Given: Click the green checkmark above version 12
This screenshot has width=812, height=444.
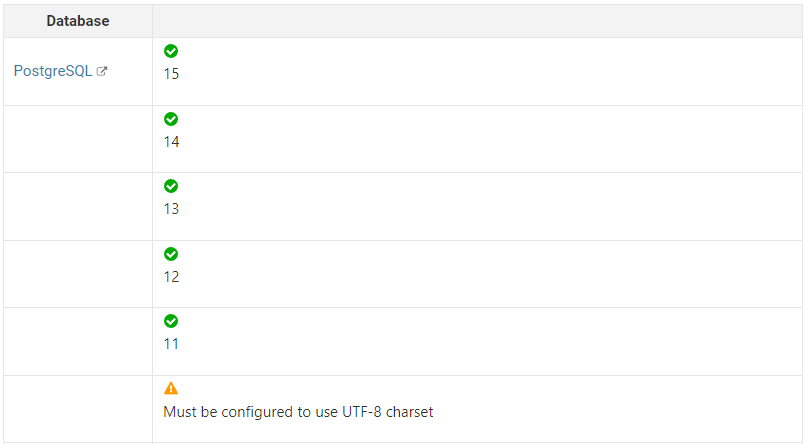Looking at the screenshot, I should coord(171,254).
